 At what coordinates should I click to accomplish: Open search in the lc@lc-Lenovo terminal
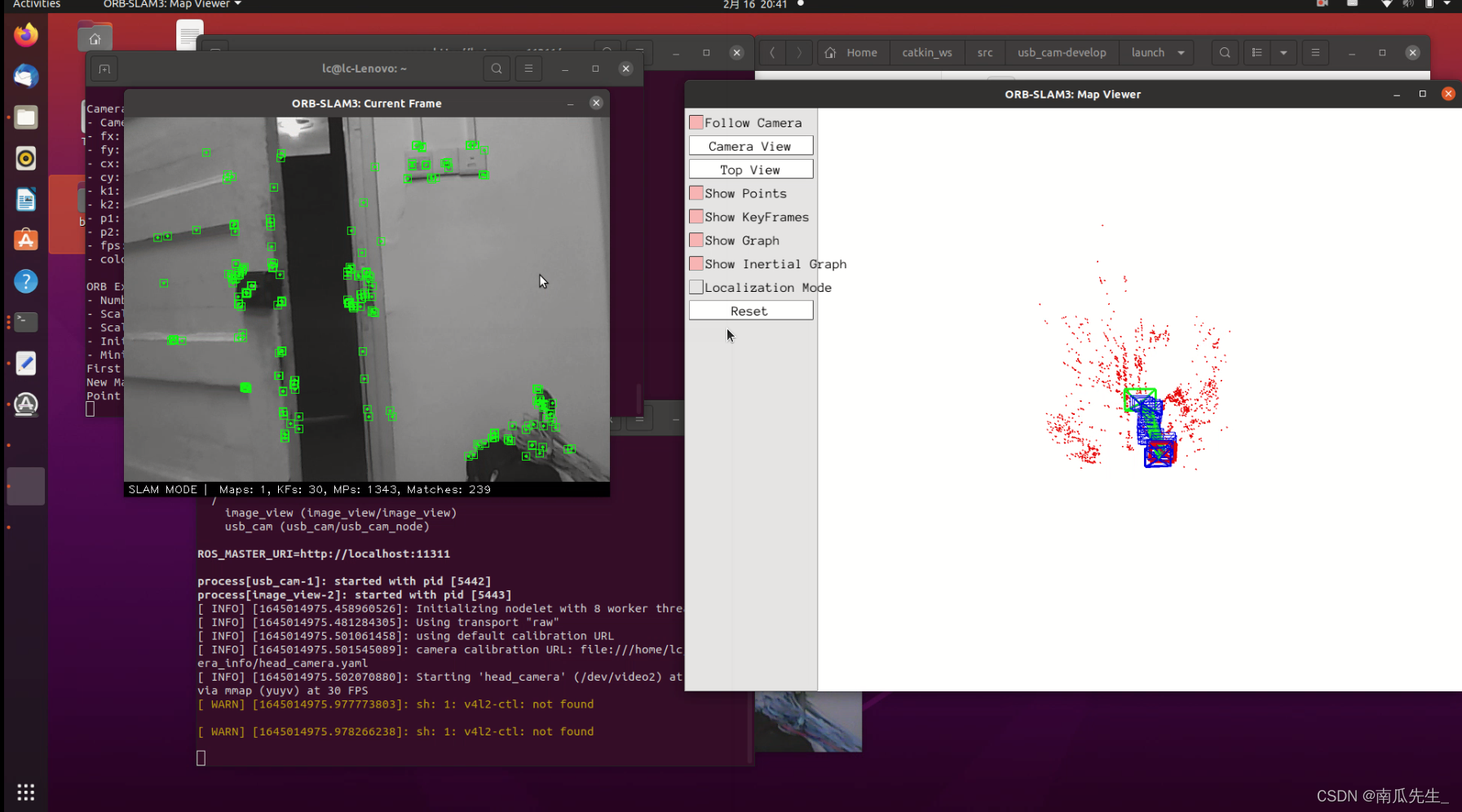(x=497, y=68)
